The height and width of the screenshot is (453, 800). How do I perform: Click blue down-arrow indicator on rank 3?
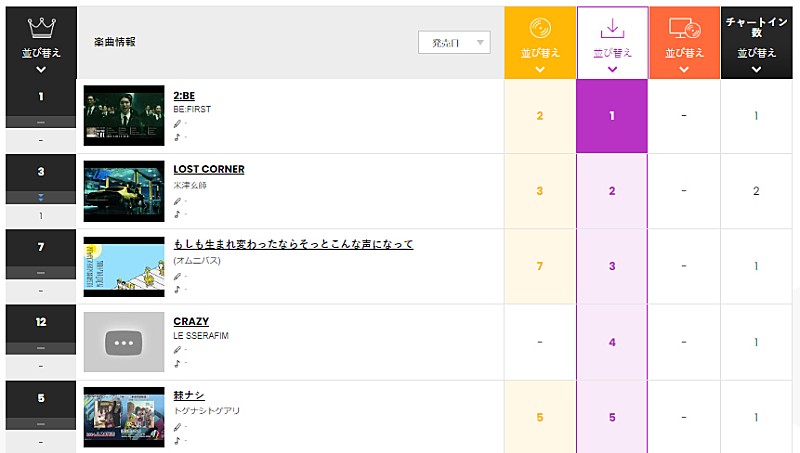tap(41, 198)
